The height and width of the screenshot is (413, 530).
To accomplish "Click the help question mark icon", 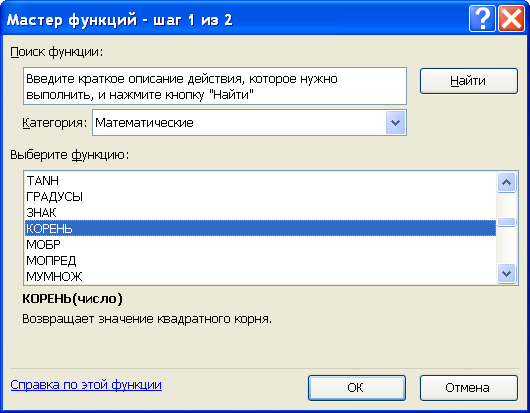I will tap(482, 19).
